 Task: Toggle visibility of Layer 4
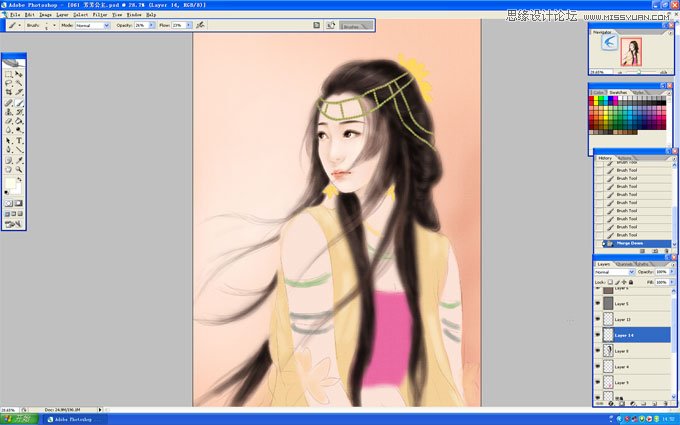(x=597, y=366)
